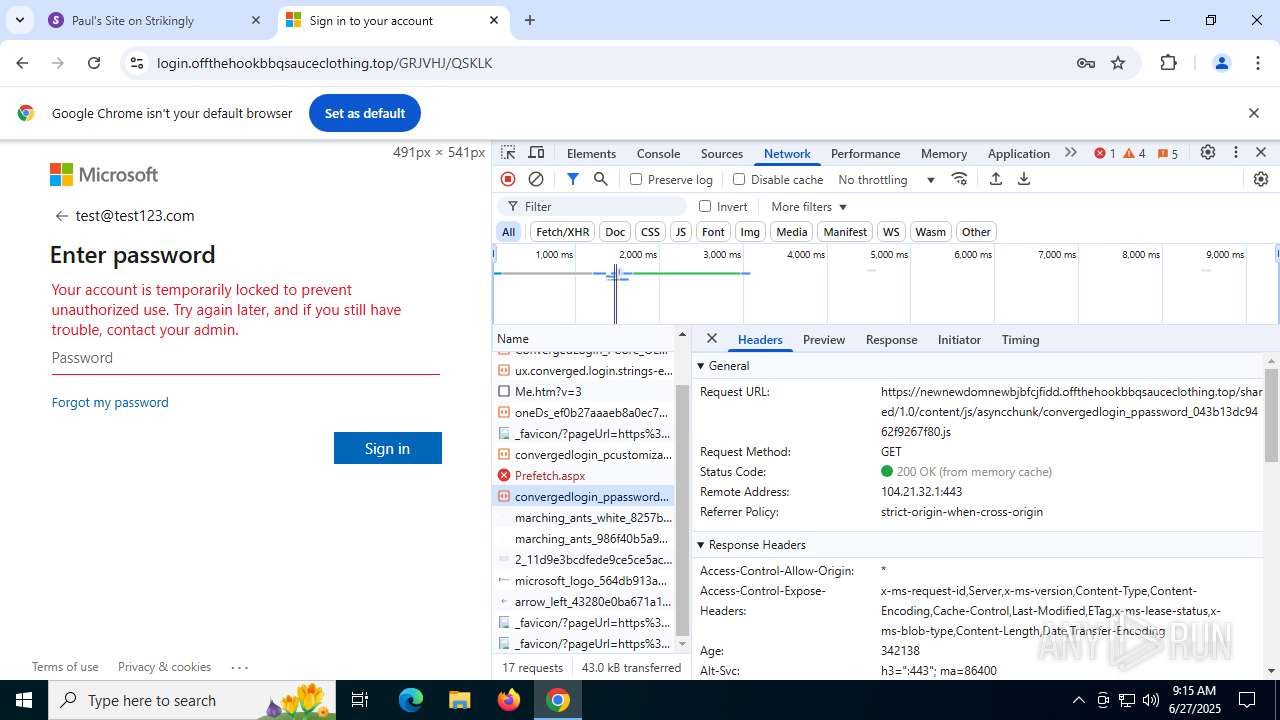
Task: Open Chrome profile avatar
Action: (x=1221, y=63)
